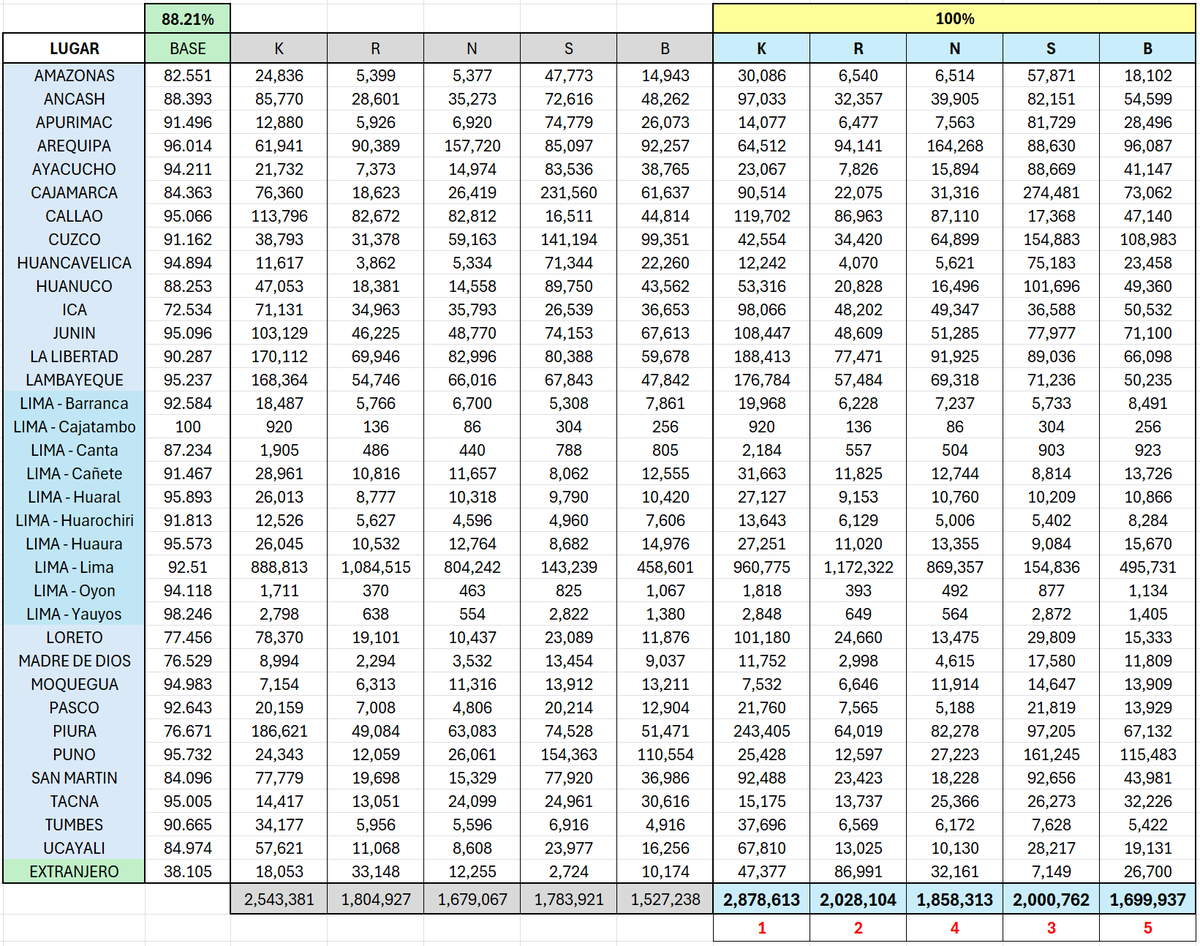1200x946 pixels.
Task: Click the LIMA - Cañete cell
Action: tap(74, 473)
